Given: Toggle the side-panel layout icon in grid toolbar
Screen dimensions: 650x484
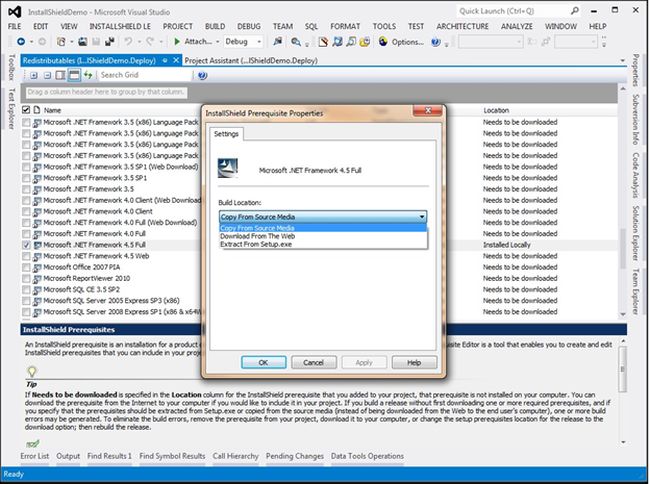Looking at the screenshot, I should [x=61, y=75].
